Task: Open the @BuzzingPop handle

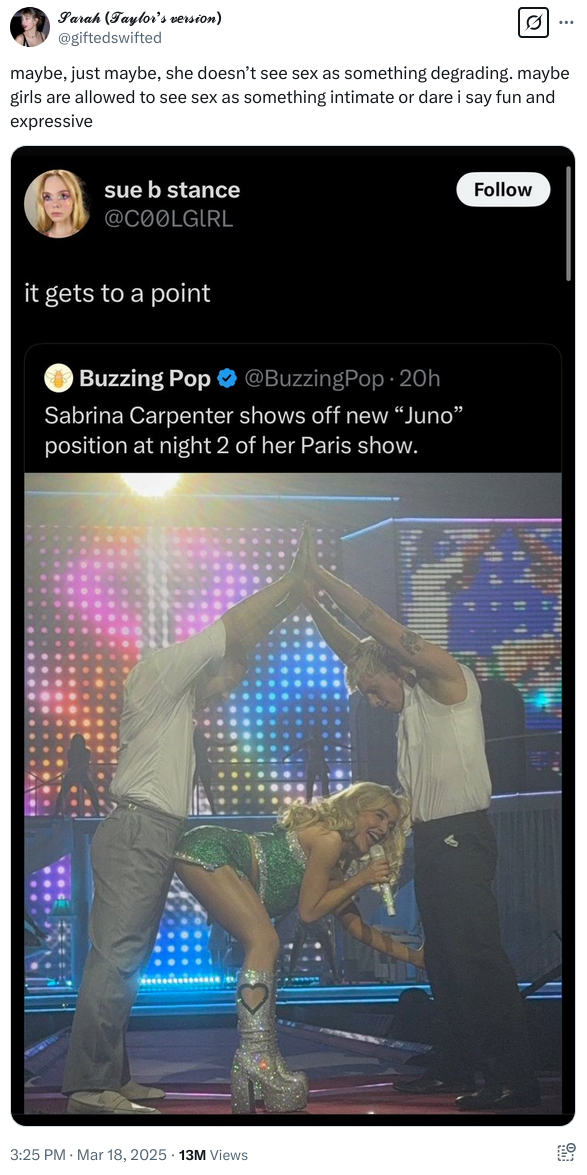Action: pos(314,379)
